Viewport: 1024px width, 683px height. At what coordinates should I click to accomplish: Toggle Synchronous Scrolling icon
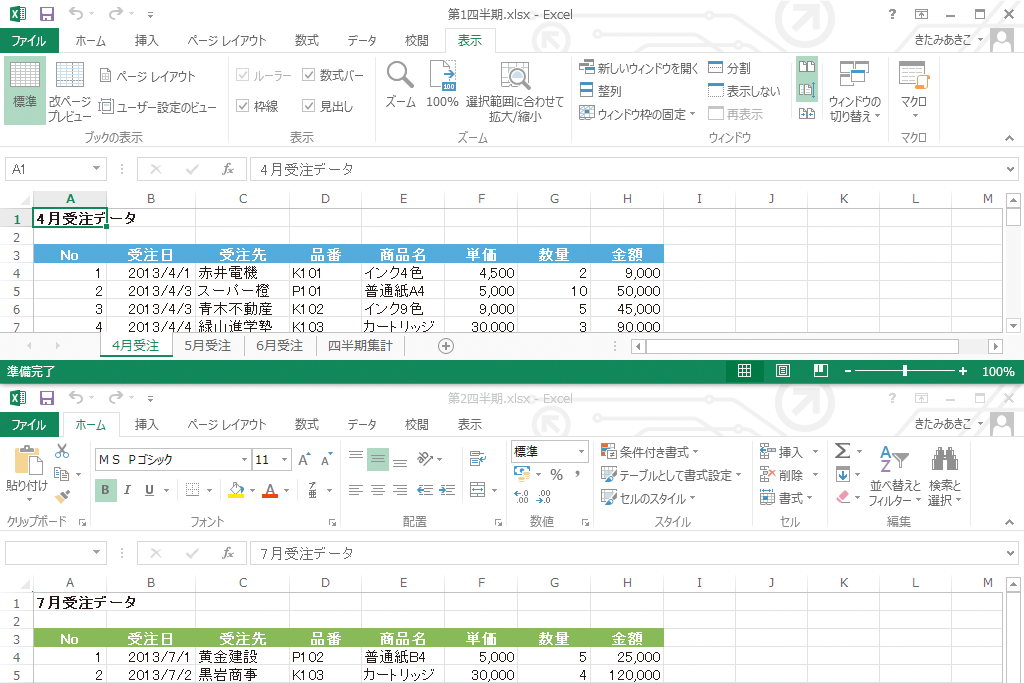[807, 90]
